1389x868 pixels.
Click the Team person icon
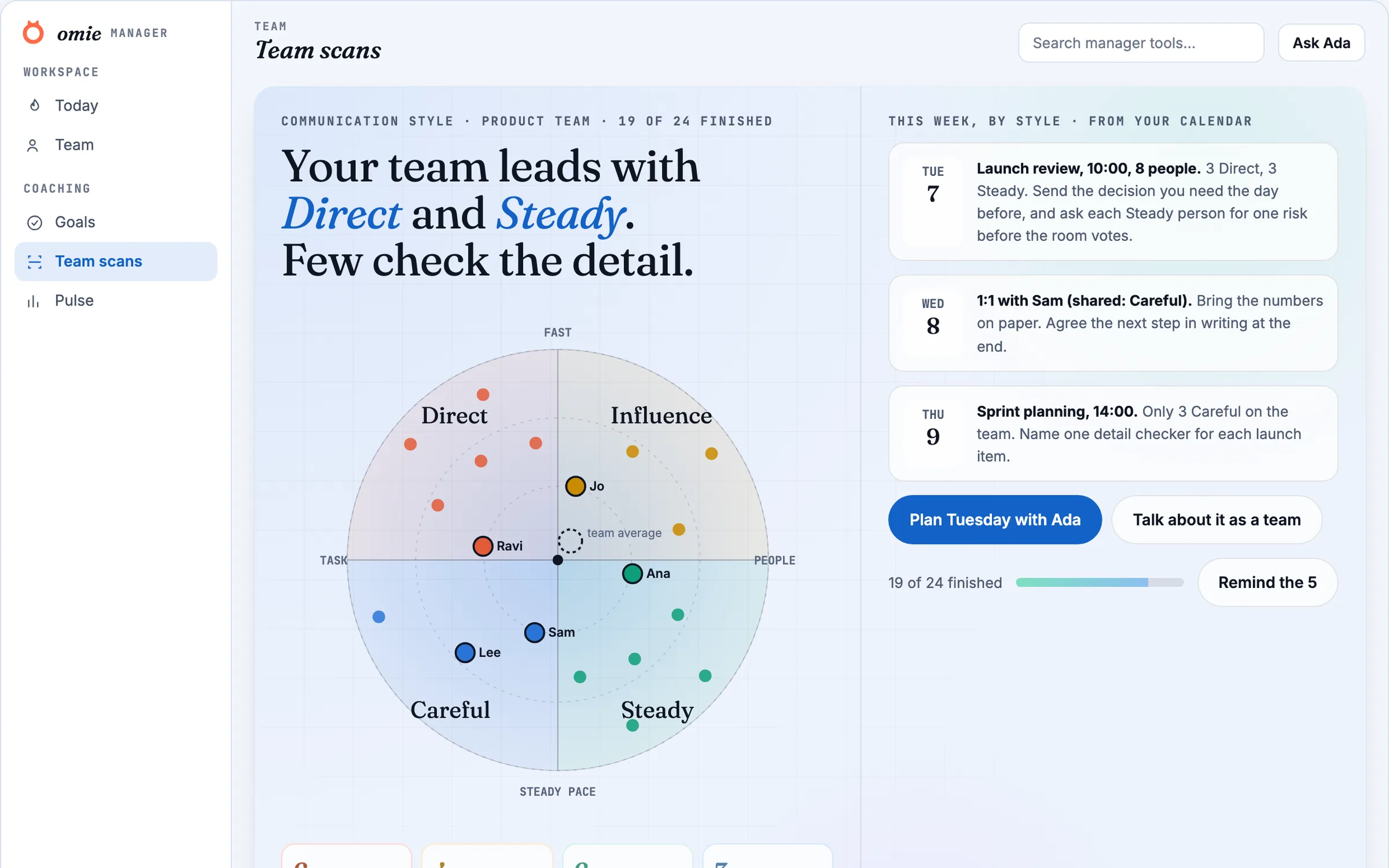pyautogui.click(x=33, y=145)
